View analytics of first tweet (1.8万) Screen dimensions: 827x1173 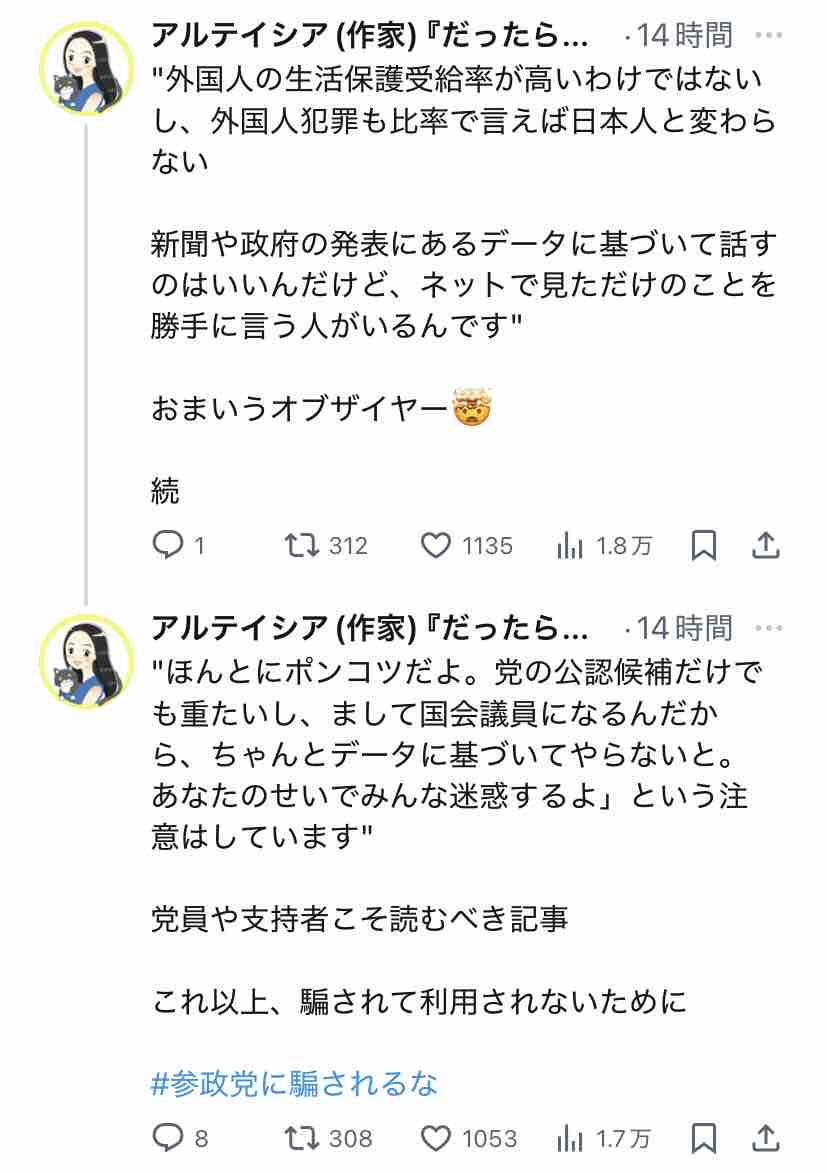click(x=569, y=545)
